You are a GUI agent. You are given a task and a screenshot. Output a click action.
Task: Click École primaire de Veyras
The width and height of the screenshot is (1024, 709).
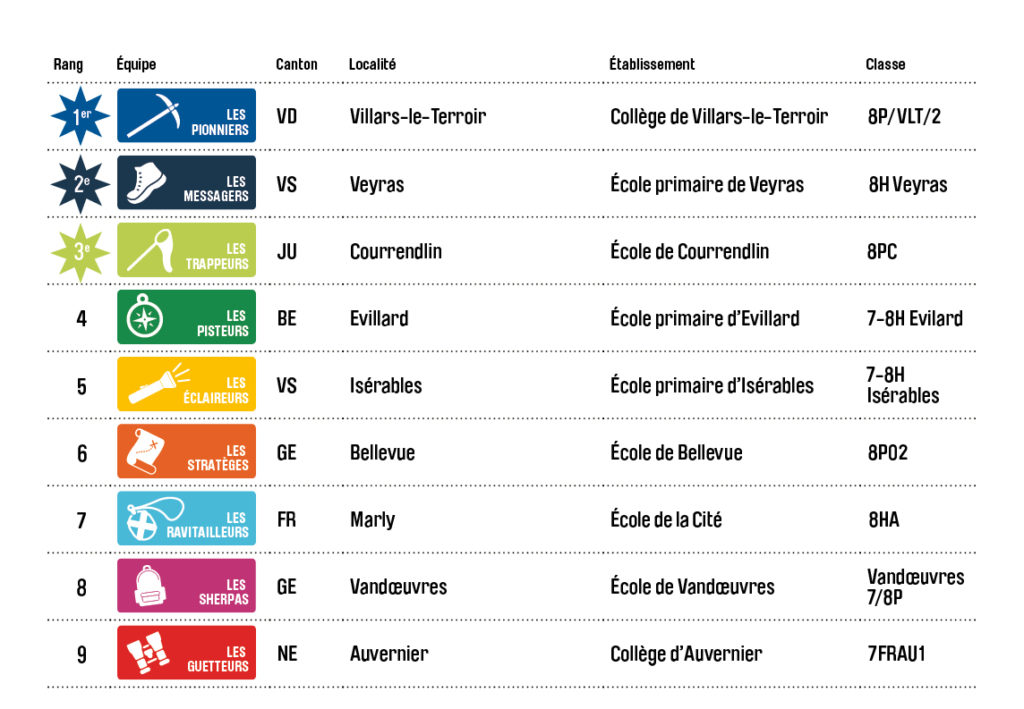[707, 185]
